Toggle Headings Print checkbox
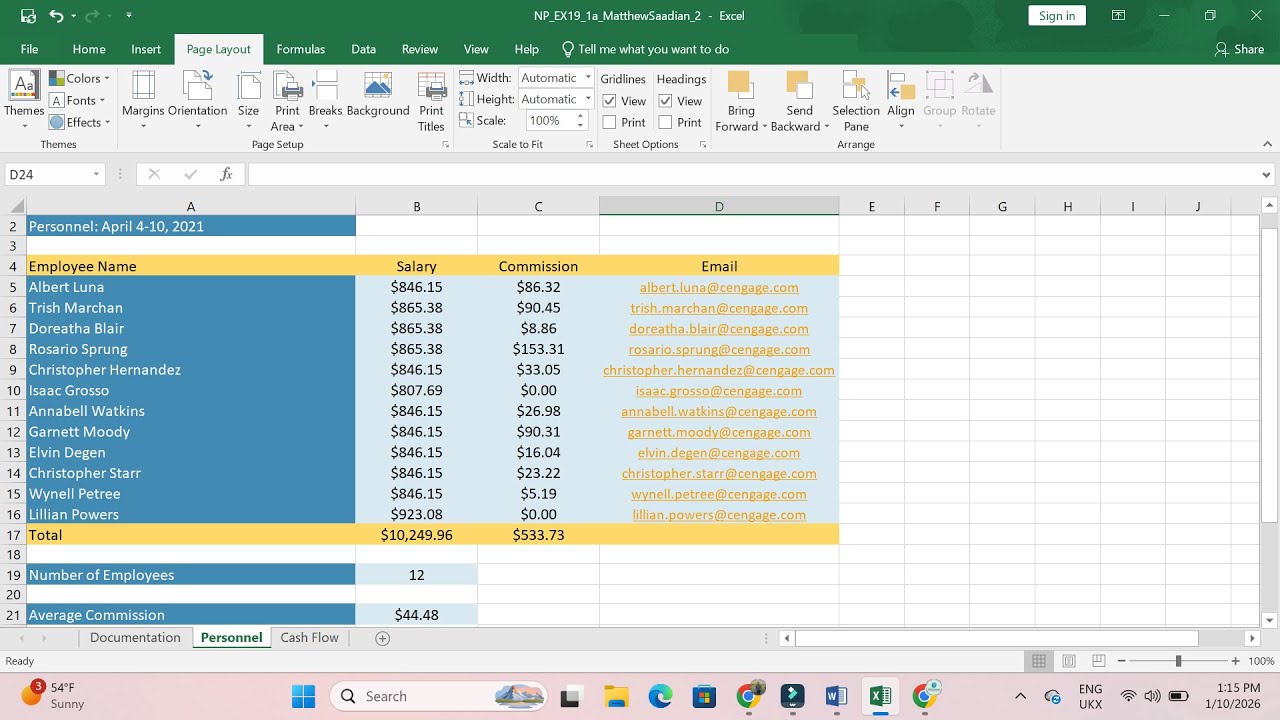 click(x=665, y=122)
